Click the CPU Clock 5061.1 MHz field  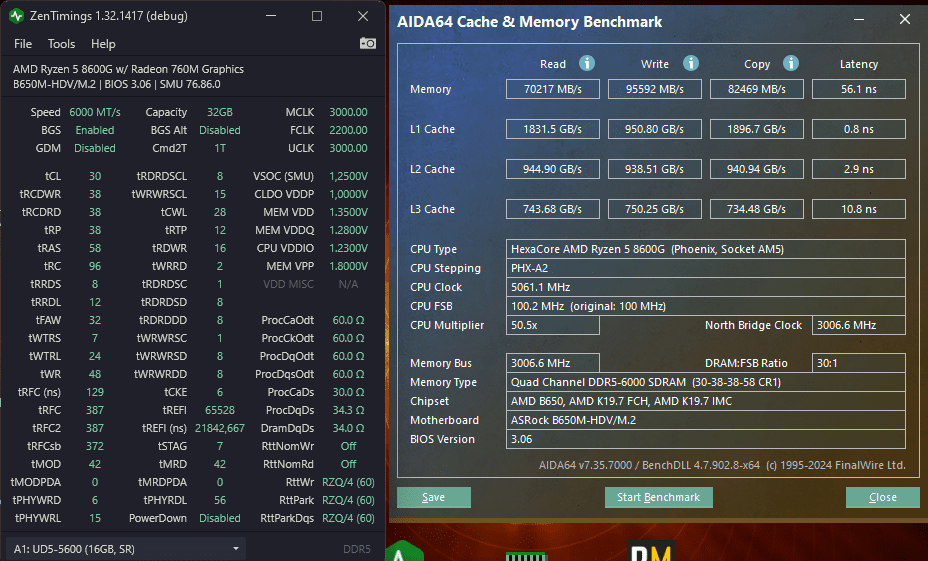tap(705, 287)
